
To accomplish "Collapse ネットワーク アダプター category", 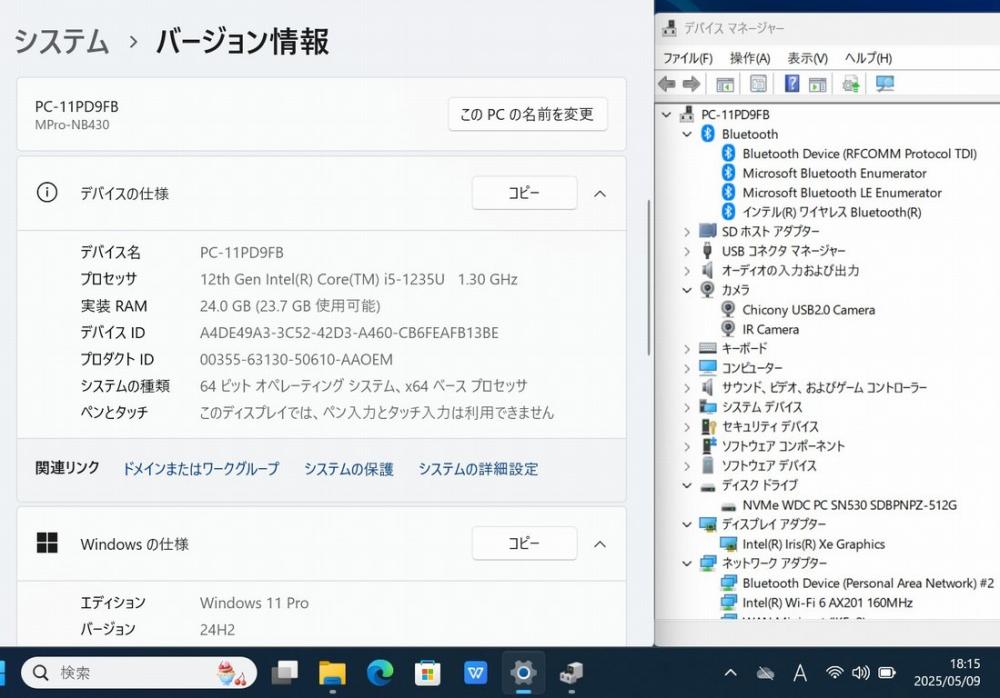I will tap(687, 563).
